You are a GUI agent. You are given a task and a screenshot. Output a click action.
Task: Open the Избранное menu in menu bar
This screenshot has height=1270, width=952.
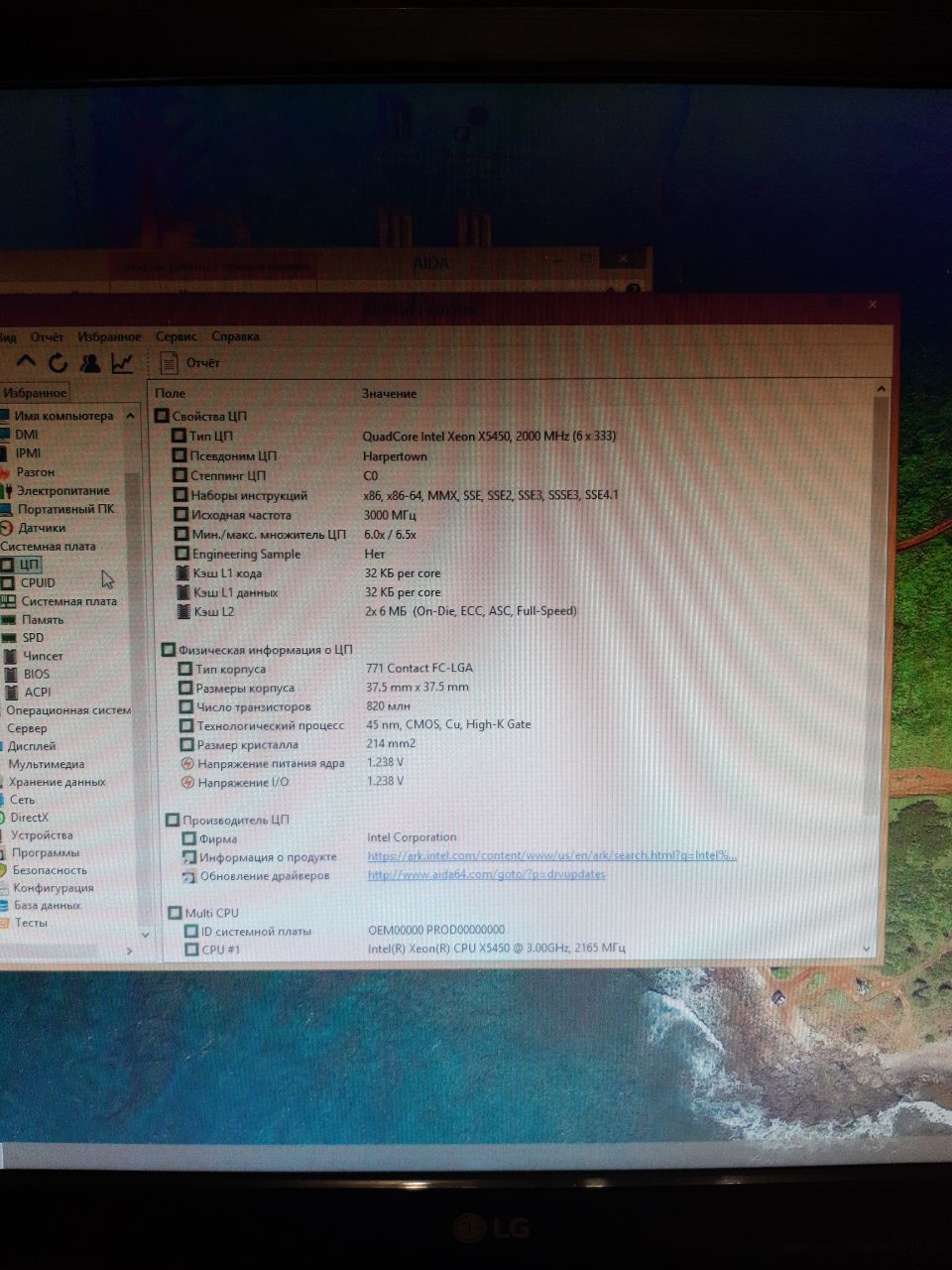point(109,337)
